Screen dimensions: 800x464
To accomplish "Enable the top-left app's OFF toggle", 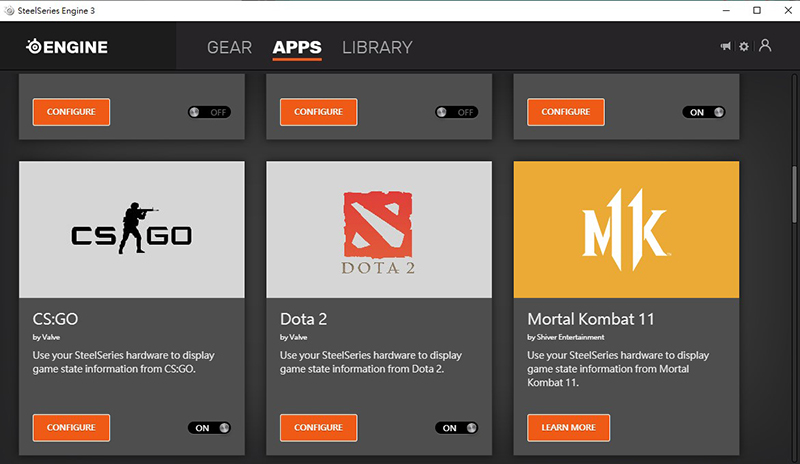I will point(209,112).
